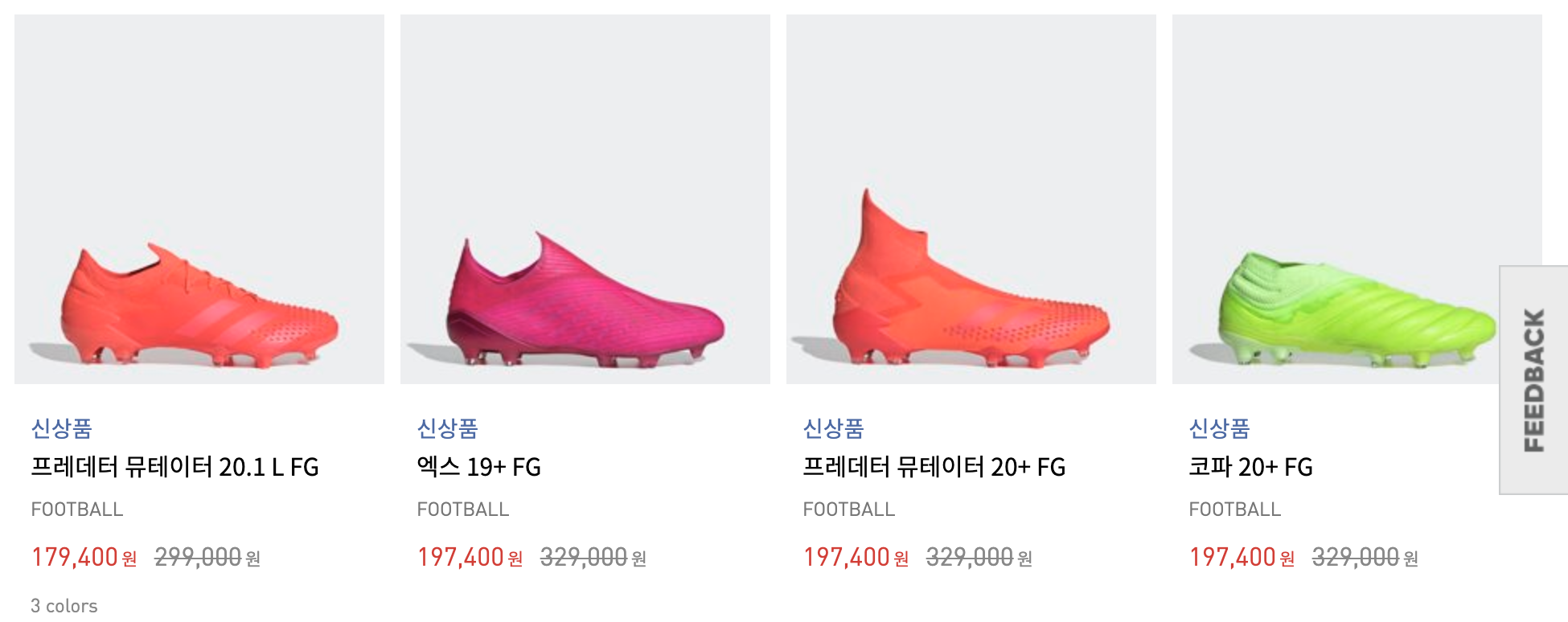Screen dimensions: 1568x622
Task: Click the FOOTBALL category under 프레데터 뮤테이터 20.1 L FG
Action: point(77,509)
